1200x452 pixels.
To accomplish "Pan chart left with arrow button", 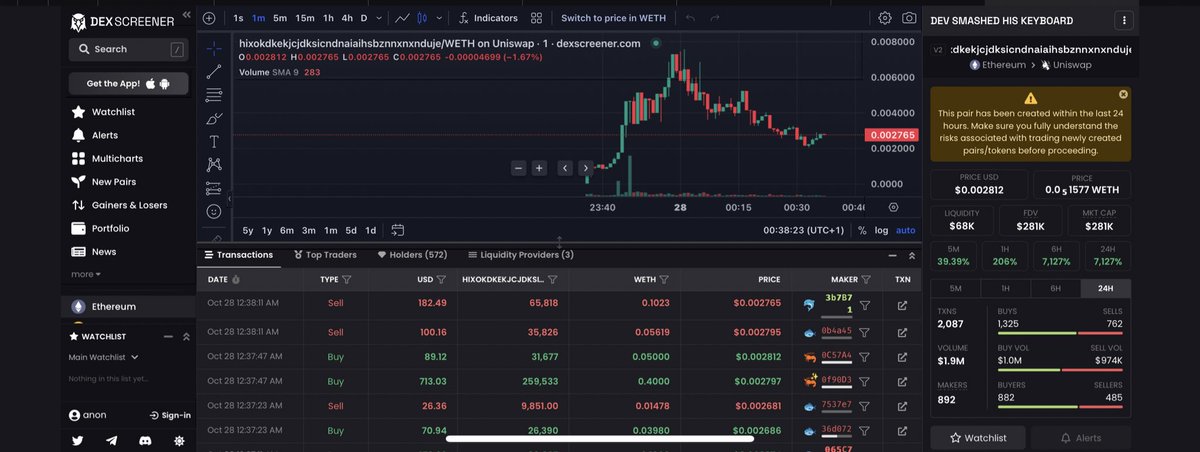I will [565, 168].
